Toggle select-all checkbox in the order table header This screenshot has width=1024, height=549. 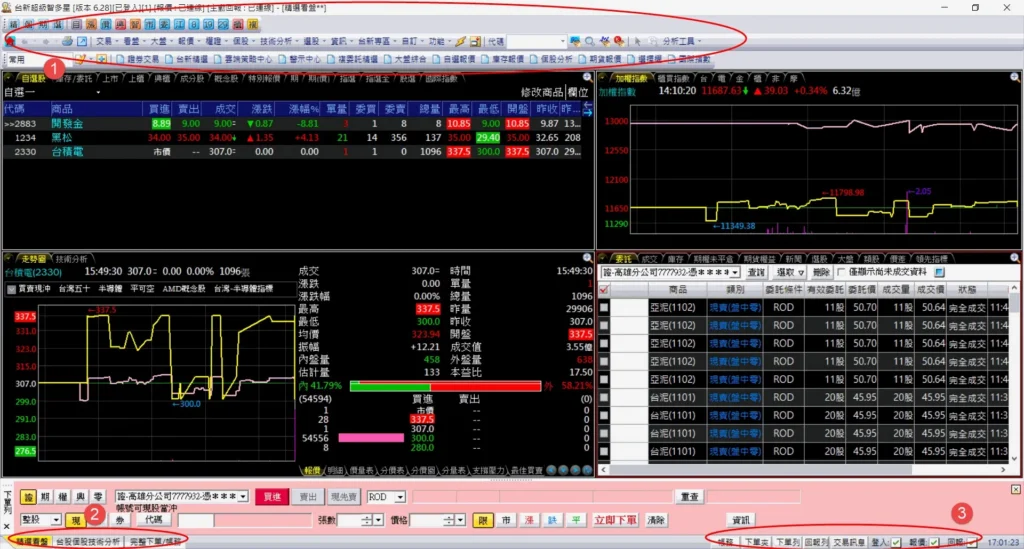603,289
